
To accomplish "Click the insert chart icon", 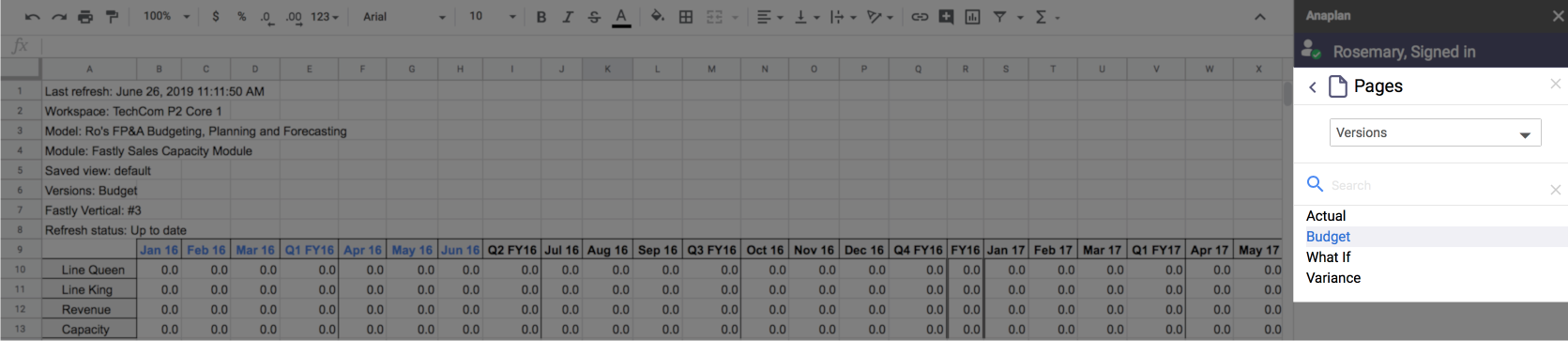I will pyautogui.click(x=973, y=17).
